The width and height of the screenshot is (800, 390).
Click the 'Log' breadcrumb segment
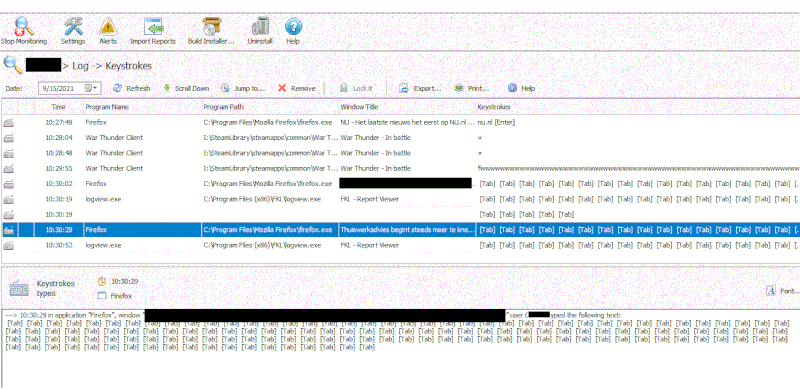click(x=81, y=66)
